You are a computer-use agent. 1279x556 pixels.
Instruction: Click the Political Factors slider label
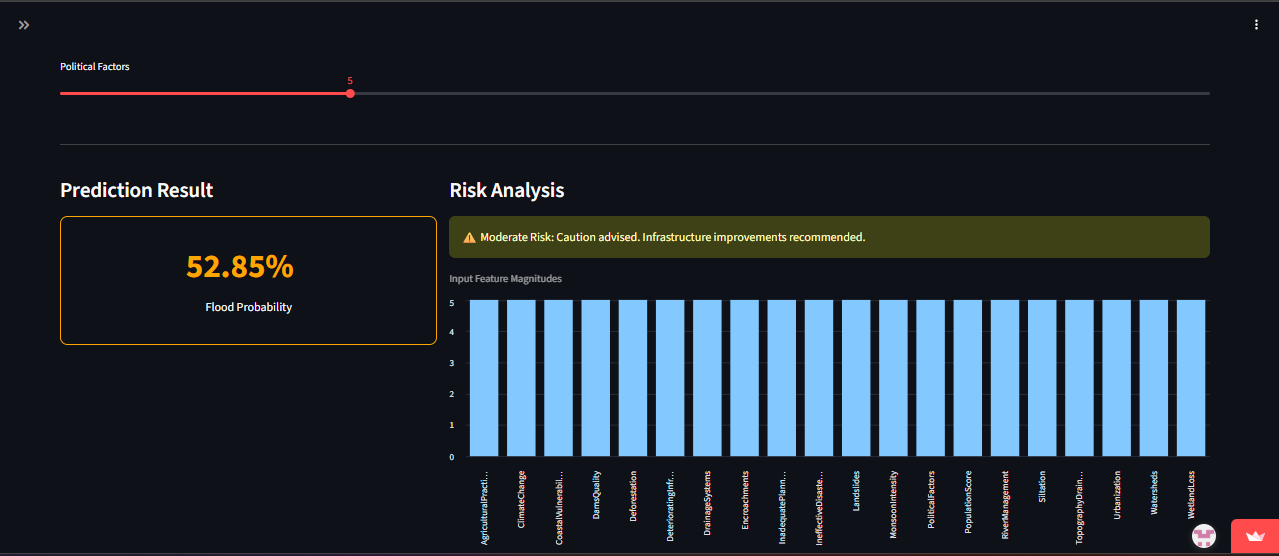pyautogui.click(x=95, y=67)
